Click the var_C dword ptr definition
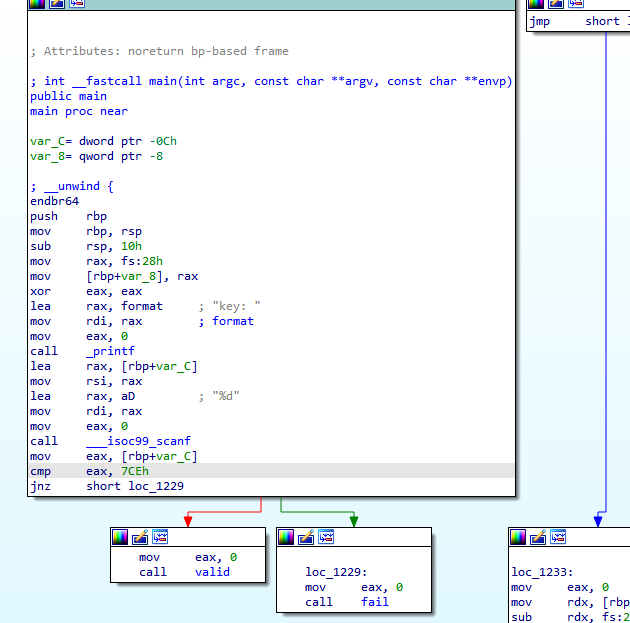This screenshot has height=623, width=630. (103, 141)
